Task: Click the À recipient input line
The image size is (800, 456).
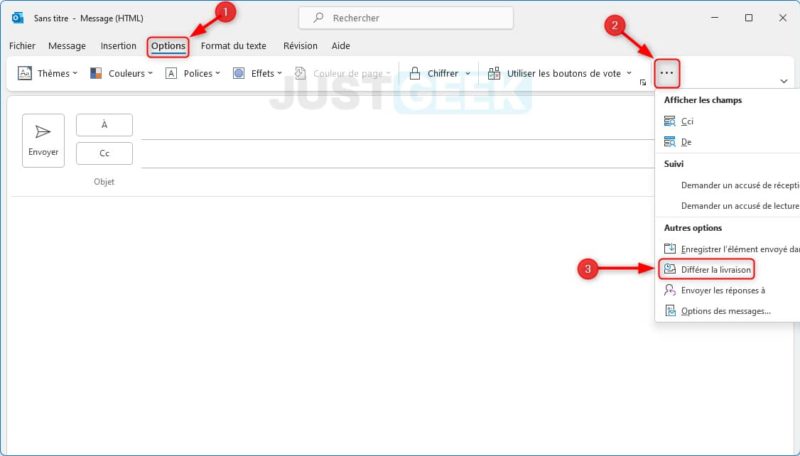Action: [x=397, y=129]
